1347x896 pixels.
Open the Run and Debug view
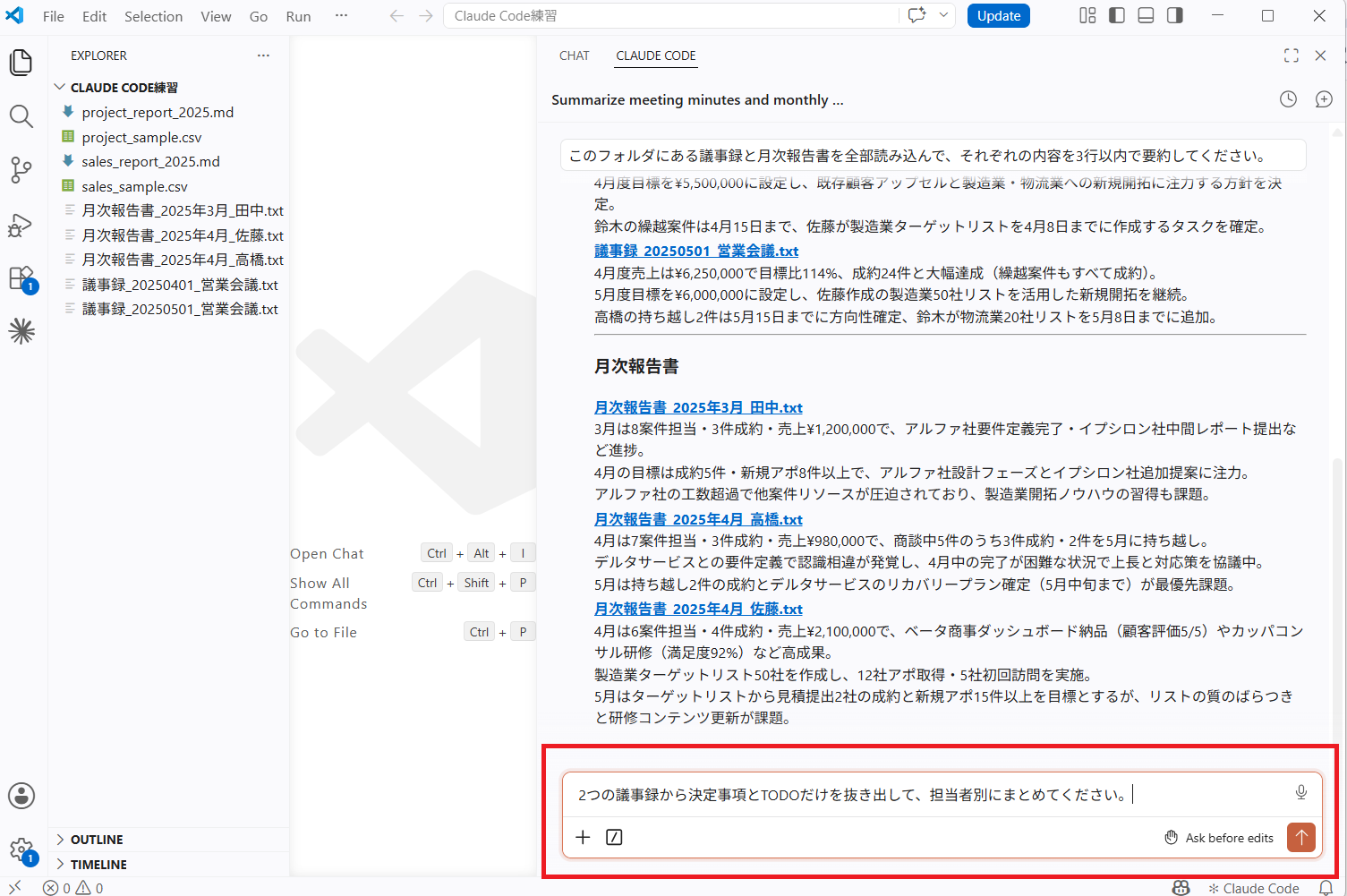tap(21, 225)
